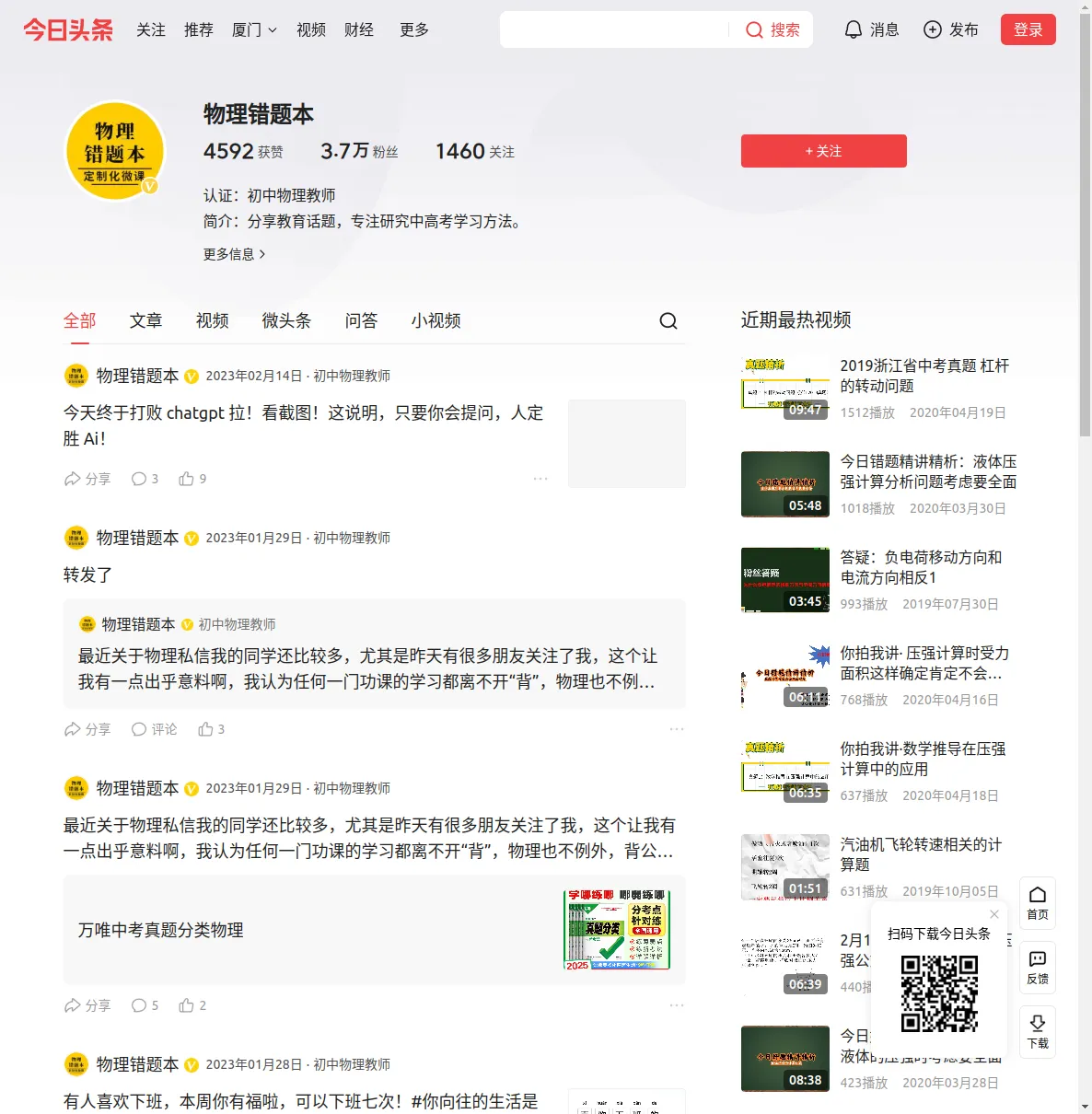Open the profile feed search icon
This screenshot has width=1092, height=1114.
click(x=668, y=320)
